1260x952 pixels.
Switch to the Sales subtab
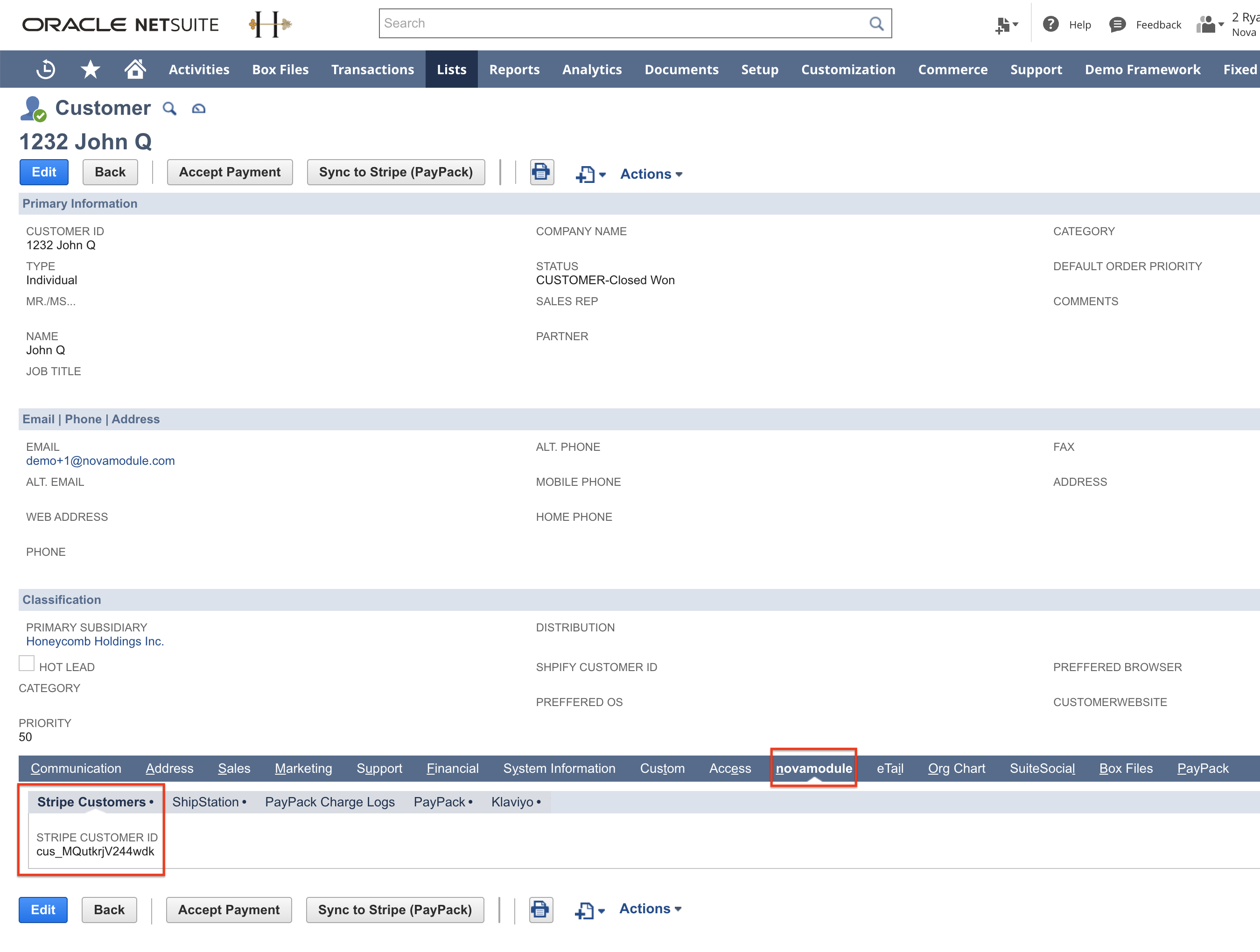234,769
